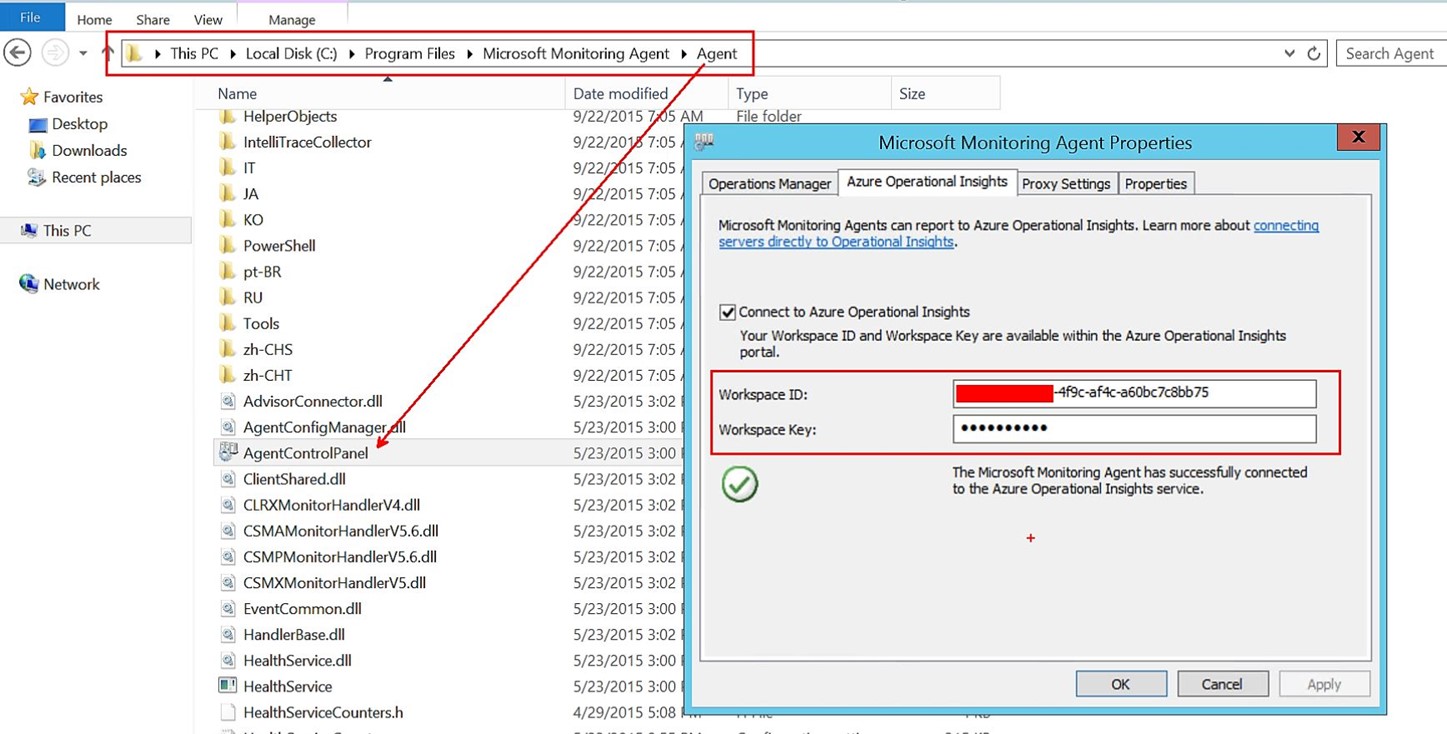Open Recent places in navigation pane
The image size is (1447, 734).
(x=96, y=177)
